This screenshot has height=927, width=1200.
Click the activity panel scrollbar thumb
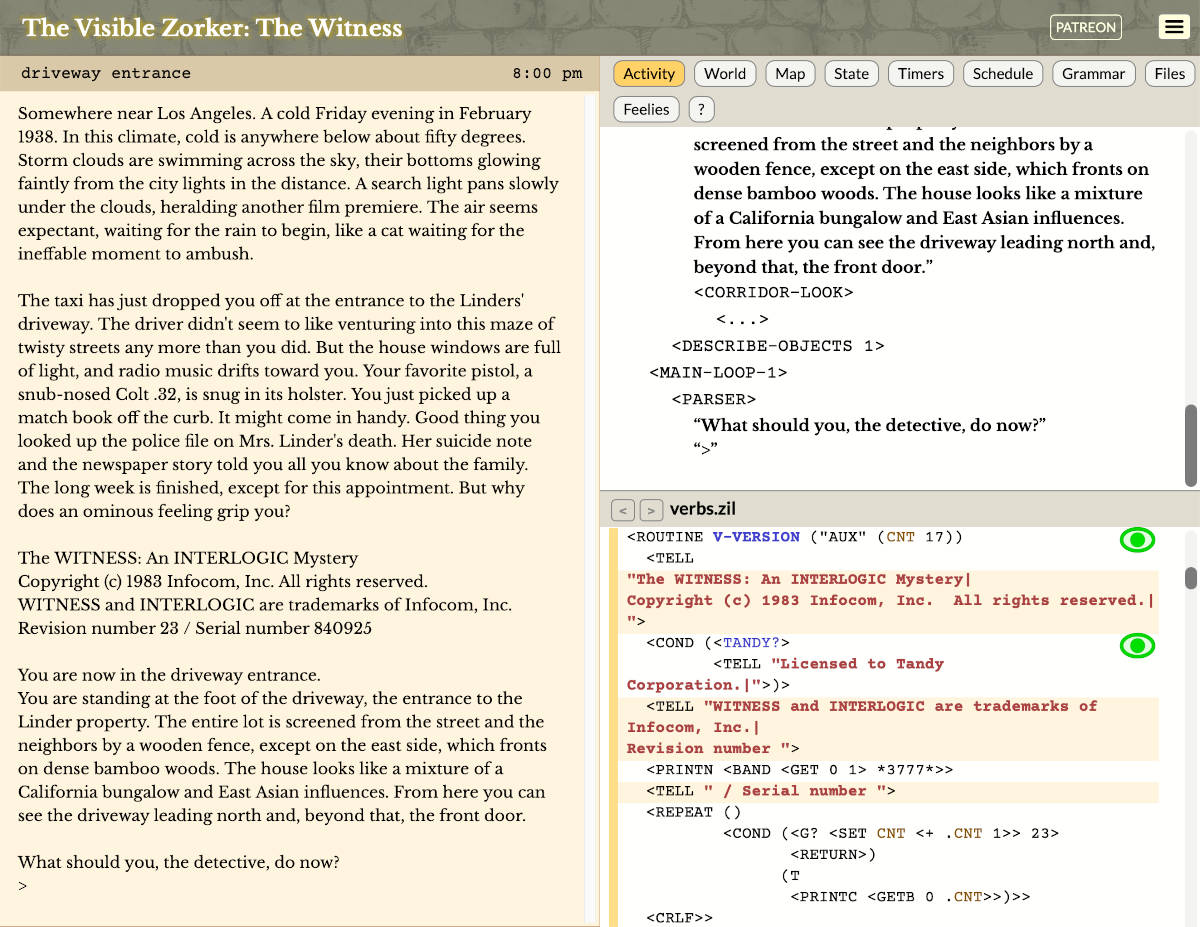1191,445
